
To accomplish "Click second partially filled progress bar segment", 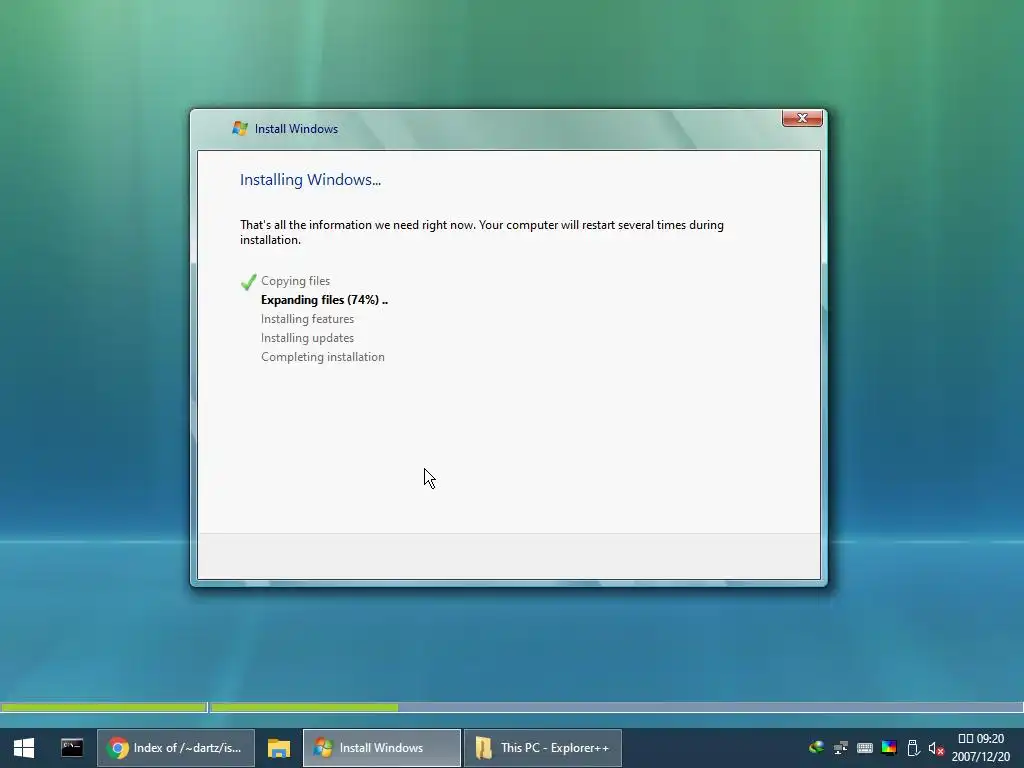I will (616, 707).
